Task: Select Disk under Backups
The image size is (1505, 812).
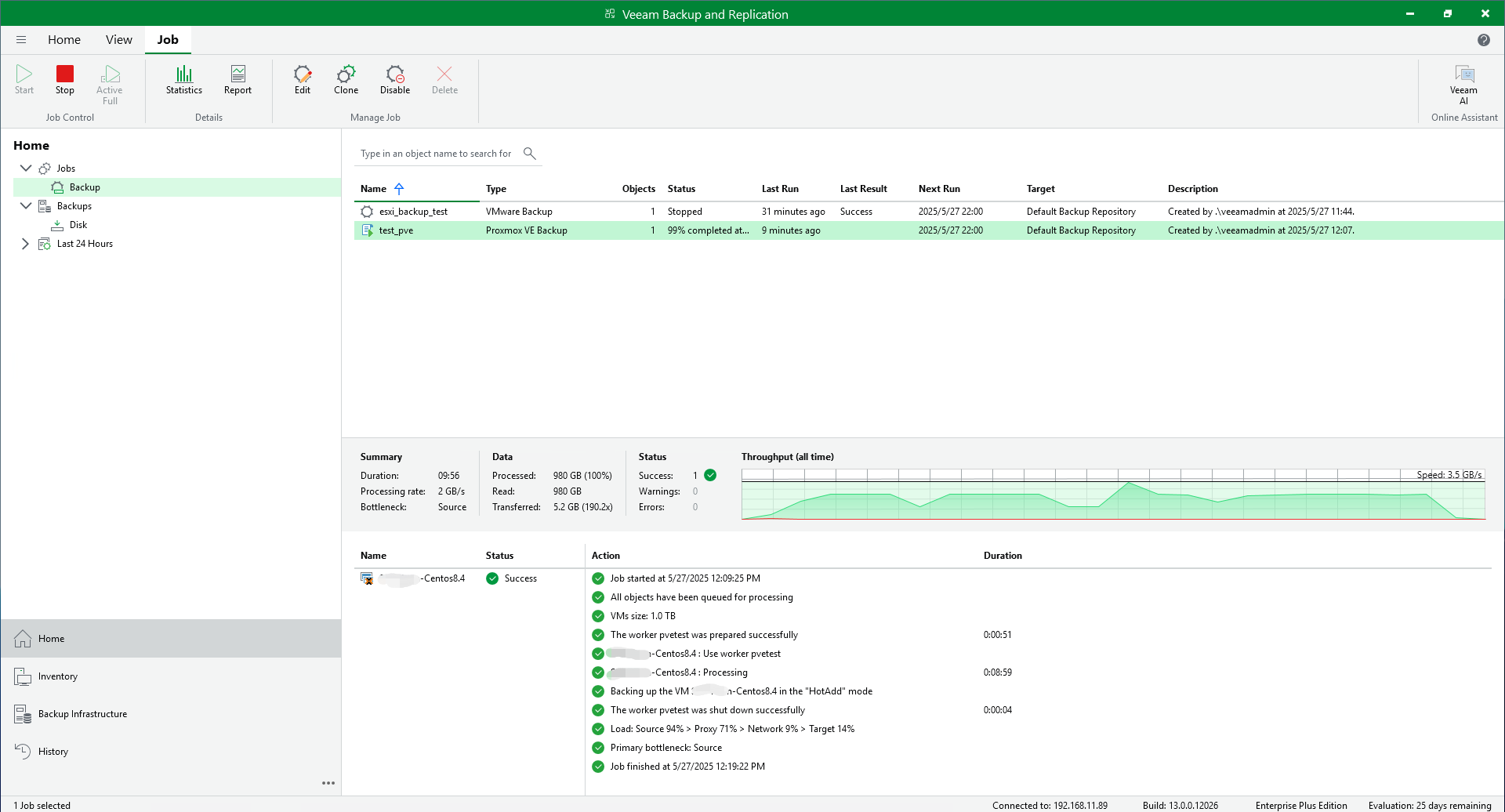Action: point(78,225)
